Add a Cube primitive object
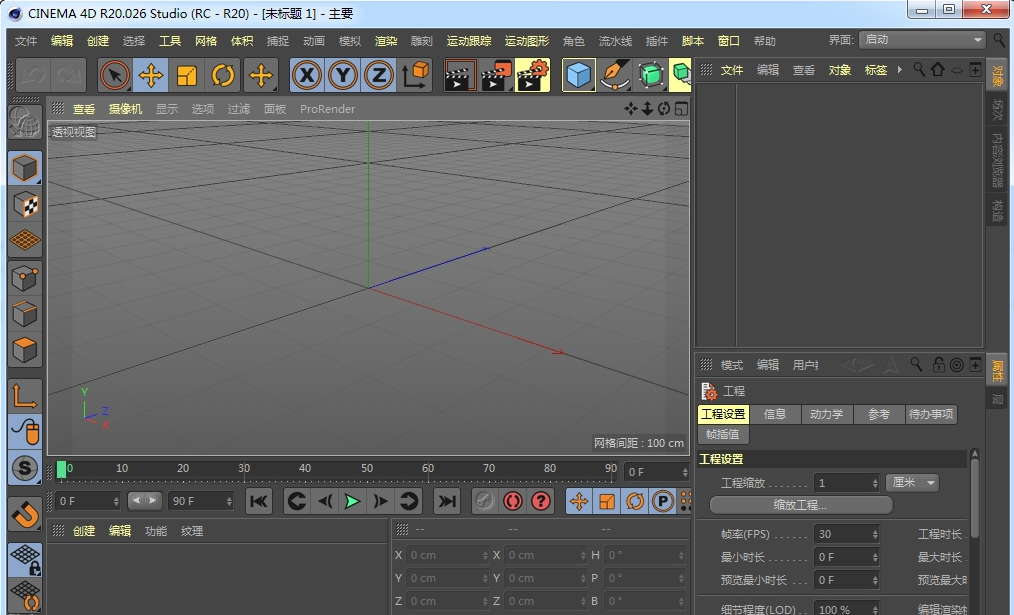This screenshot has height=615, width=1014. pyautogui.click(x=578, y=76)
